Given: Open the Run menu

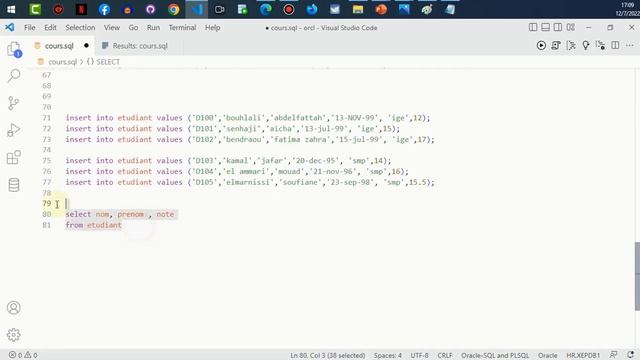Looking at the screenshot, I should click(x=153, y=27).
